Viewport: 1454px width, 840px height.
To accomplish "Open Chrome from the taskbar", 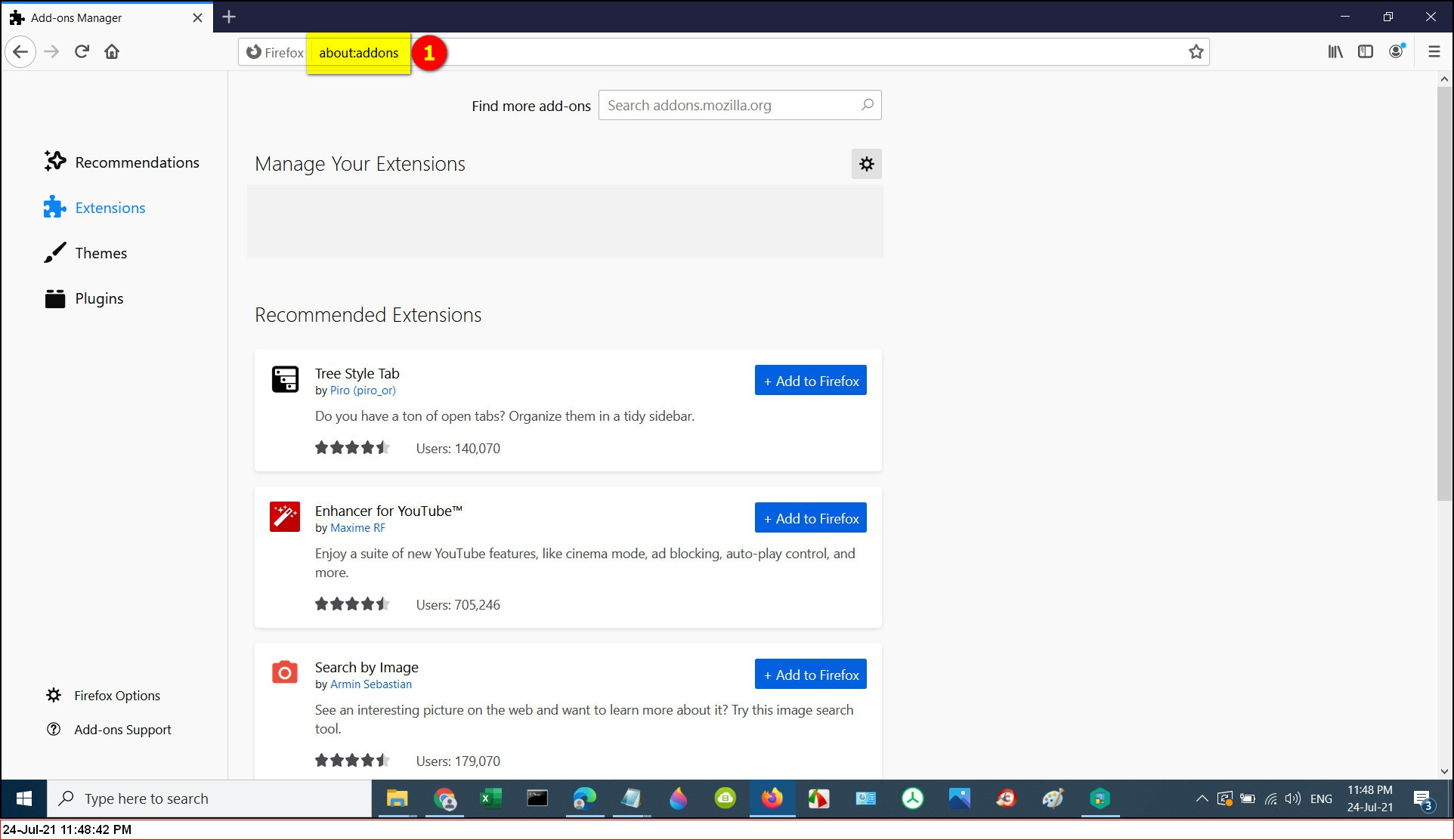I will pos(445,798).
